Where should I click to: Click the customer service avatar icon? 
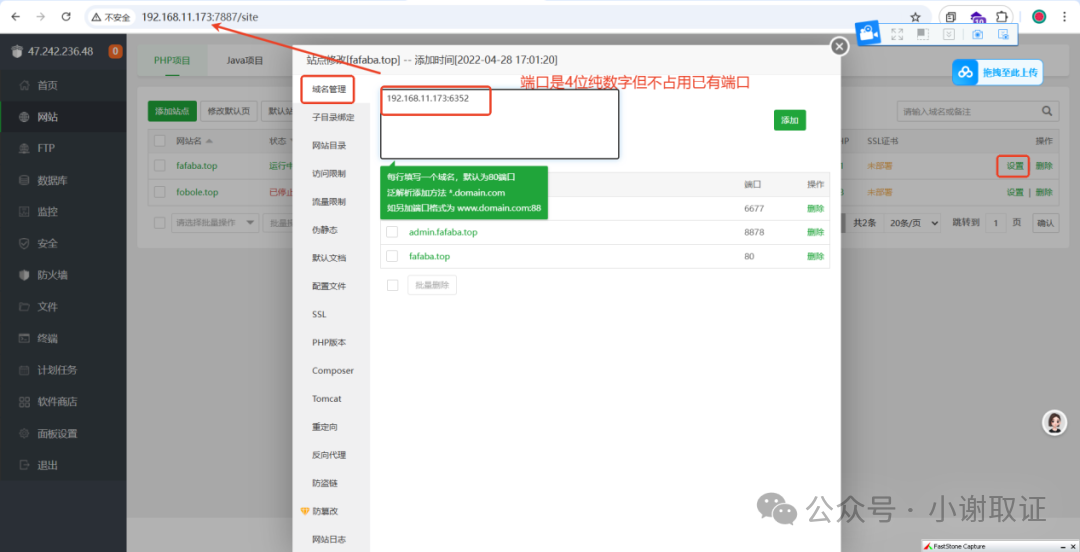[x=1054, y=422]
